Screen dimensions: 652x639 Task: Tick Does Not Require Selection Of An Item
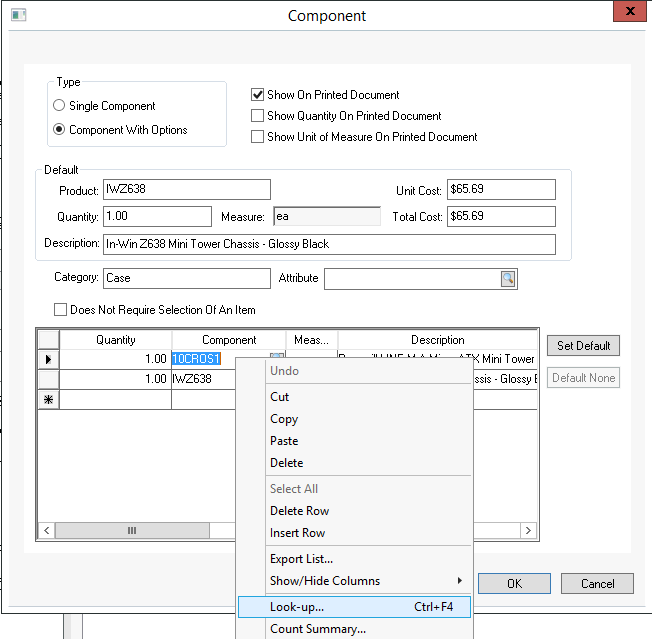pos(60,310)
